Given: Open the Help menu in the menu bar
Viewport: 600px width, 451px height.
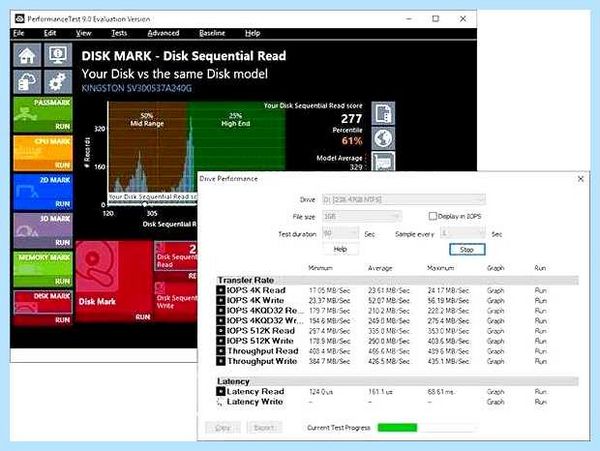Looking at the screenshot, I should [x=253, y=33].
